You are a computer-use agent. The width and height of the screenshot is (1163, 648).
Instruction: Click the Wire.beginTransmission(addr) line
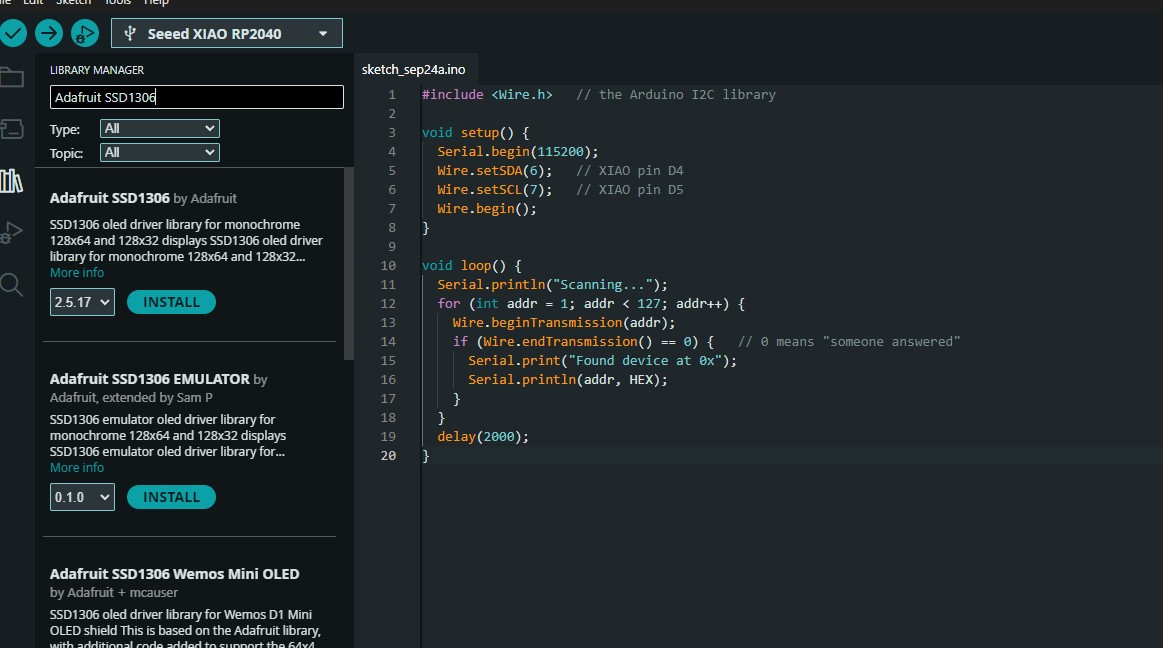(x=564, y=323)
